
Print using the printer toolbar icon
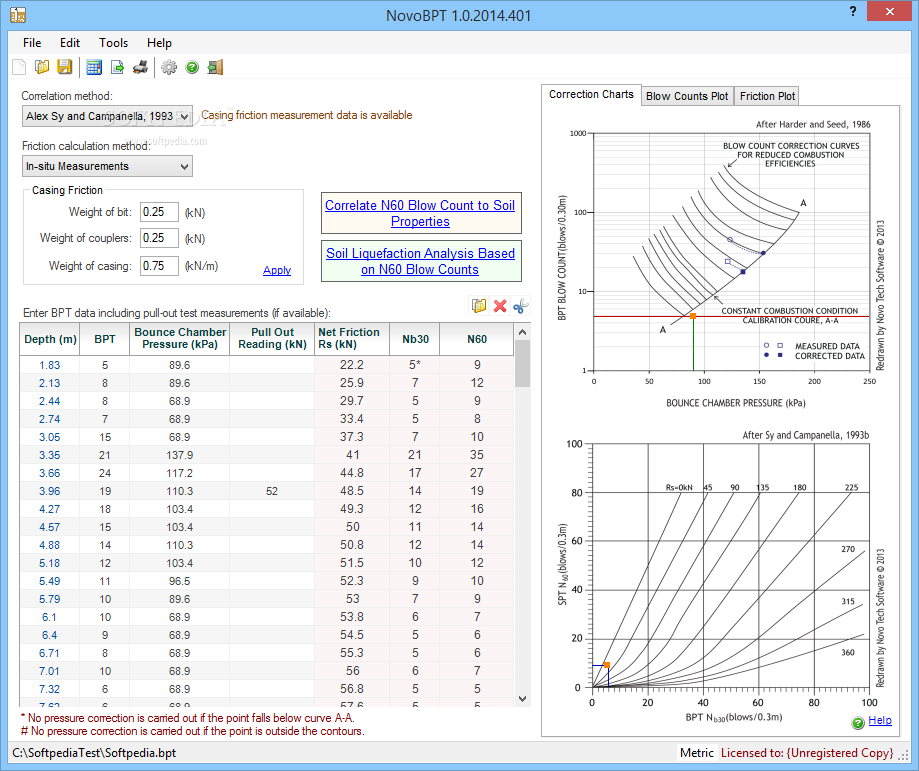[140, 67]
